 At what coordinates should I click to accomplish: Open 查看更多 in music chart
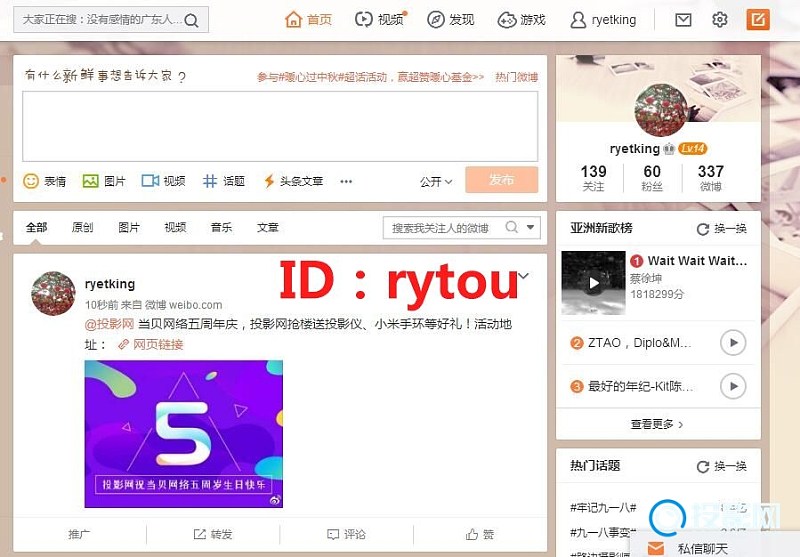(x=657, y=424)
